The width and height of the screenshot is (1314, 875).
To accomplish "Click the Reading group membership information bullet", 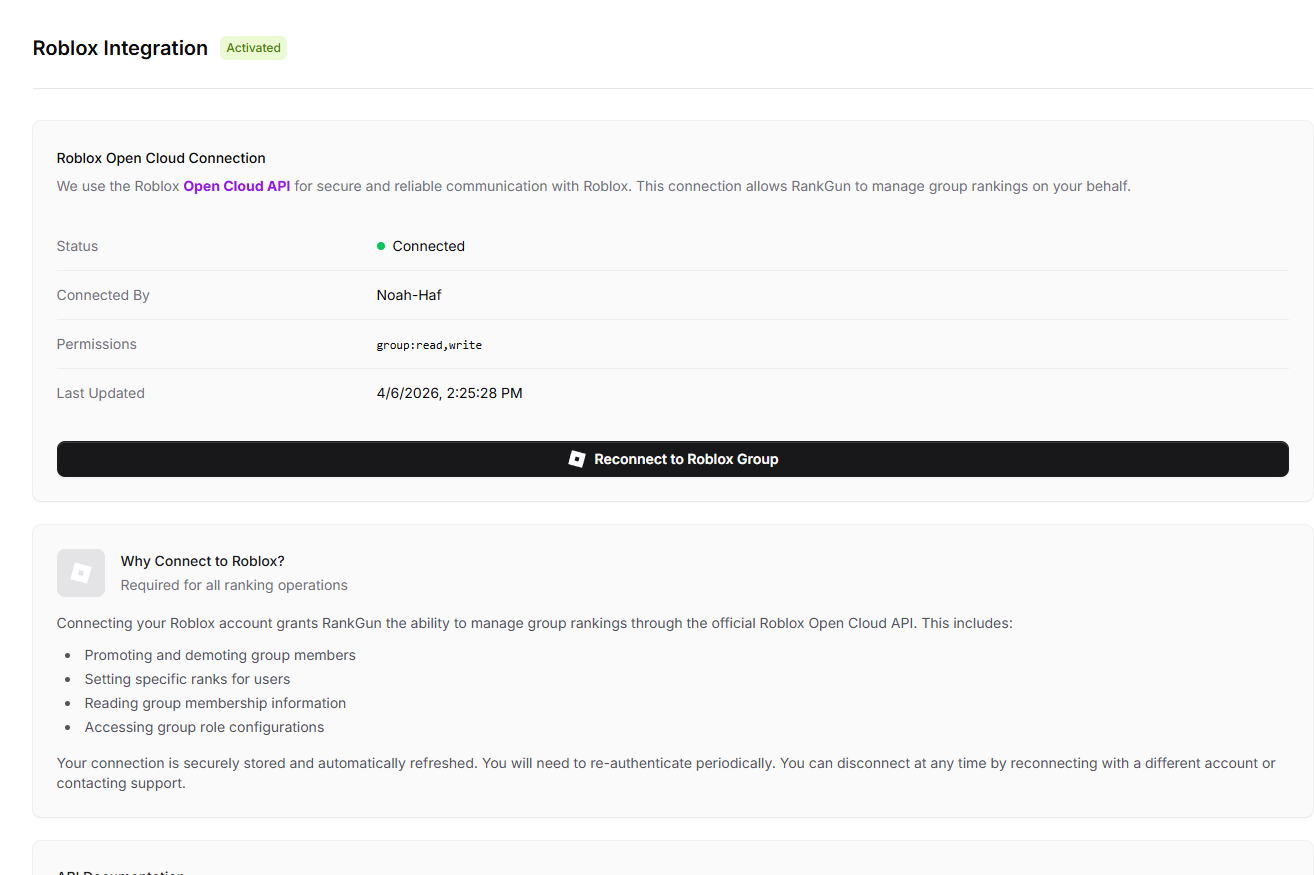I will coord(215,703).
